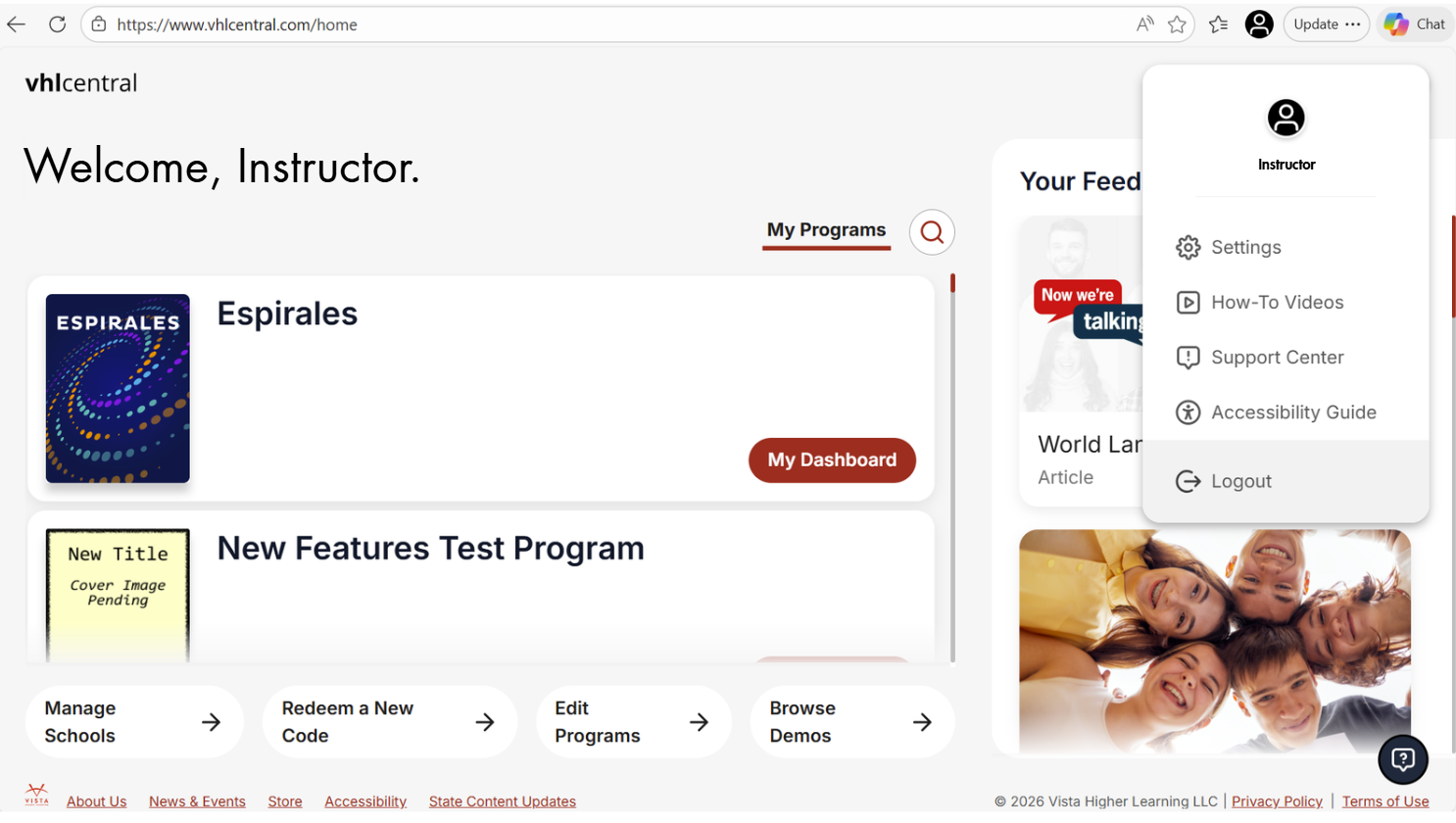The height and width of the screenshot is (823, 1456).
Task: Open the Privacy Policy link
Action: 1276,801
